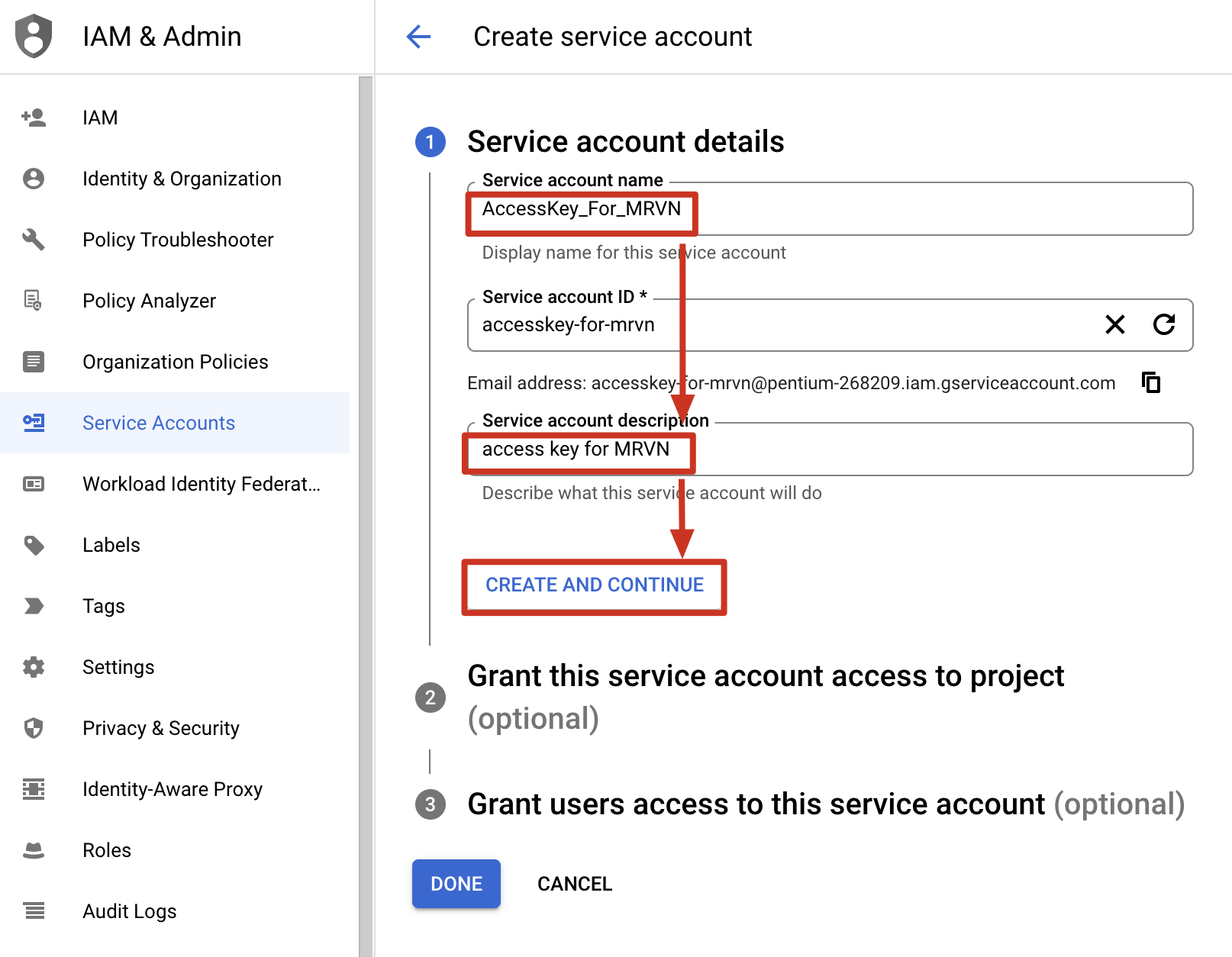Regenerate the service account ID

[x=1164, y=324]
